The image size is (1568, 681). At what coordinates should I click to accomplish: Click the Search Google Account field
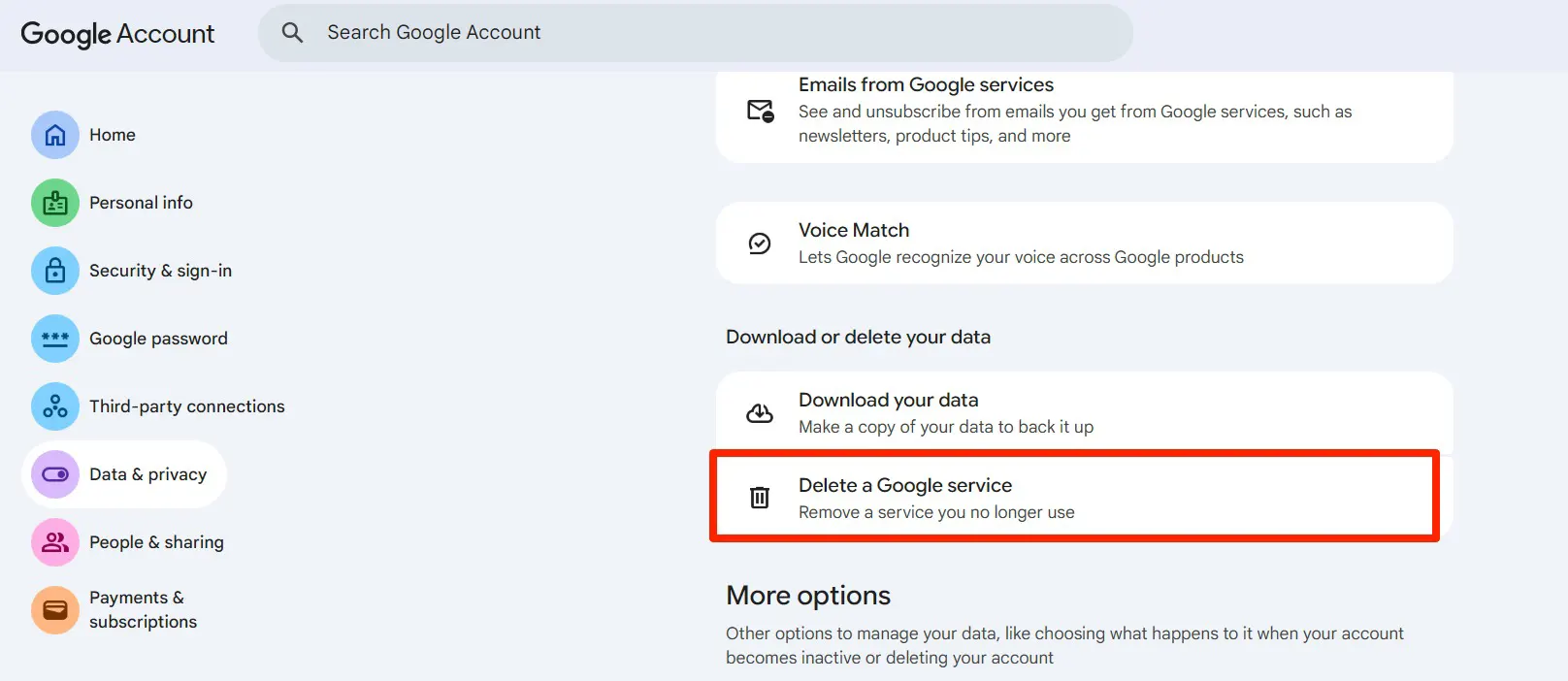pyautogui.click(x=718, y=33)
